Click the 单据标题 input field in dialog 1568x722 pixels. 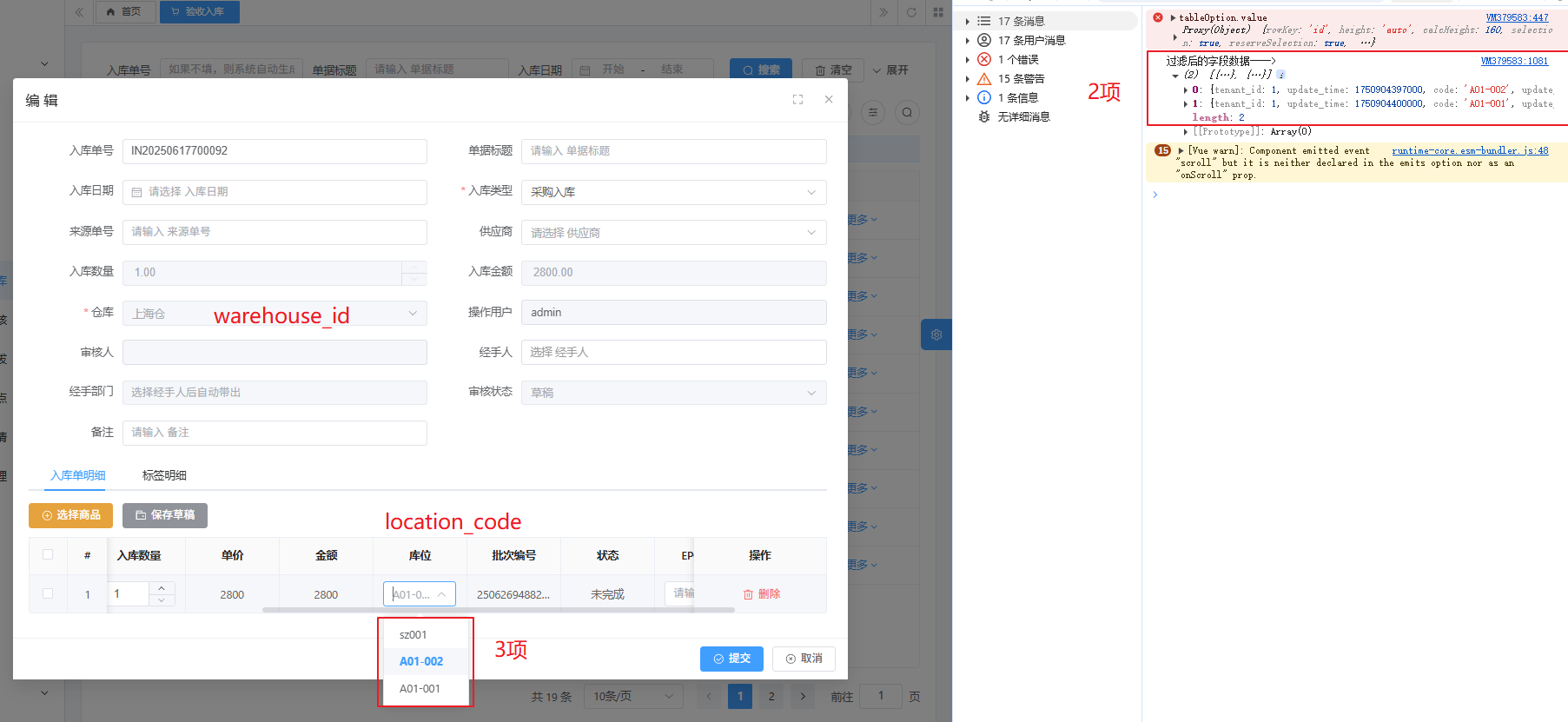point(673,151)
